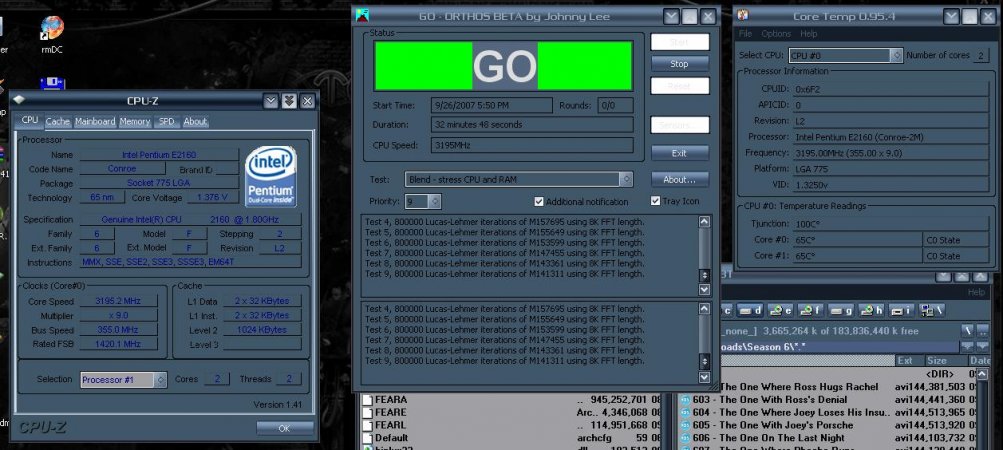Screen dimensions: 1003x450
Task: Click icon of episode 604 file
Action: click(684, 413)
